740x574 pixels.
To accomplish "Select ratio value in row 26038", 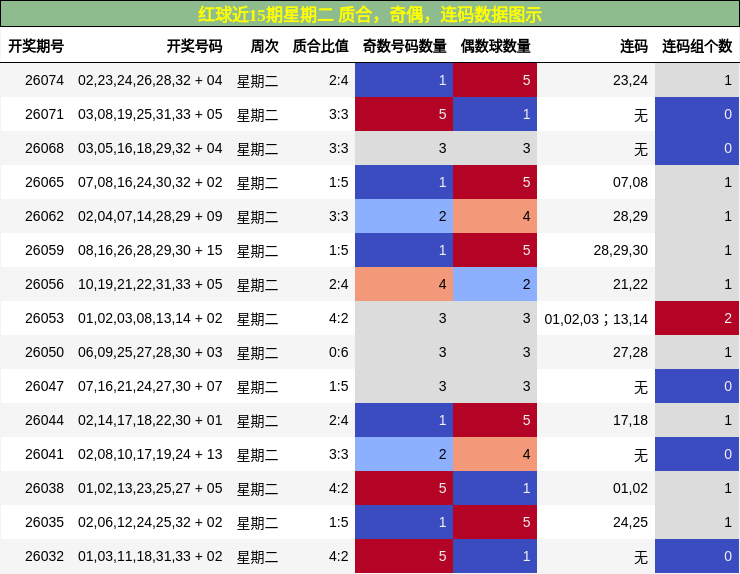I will (339, 488).
